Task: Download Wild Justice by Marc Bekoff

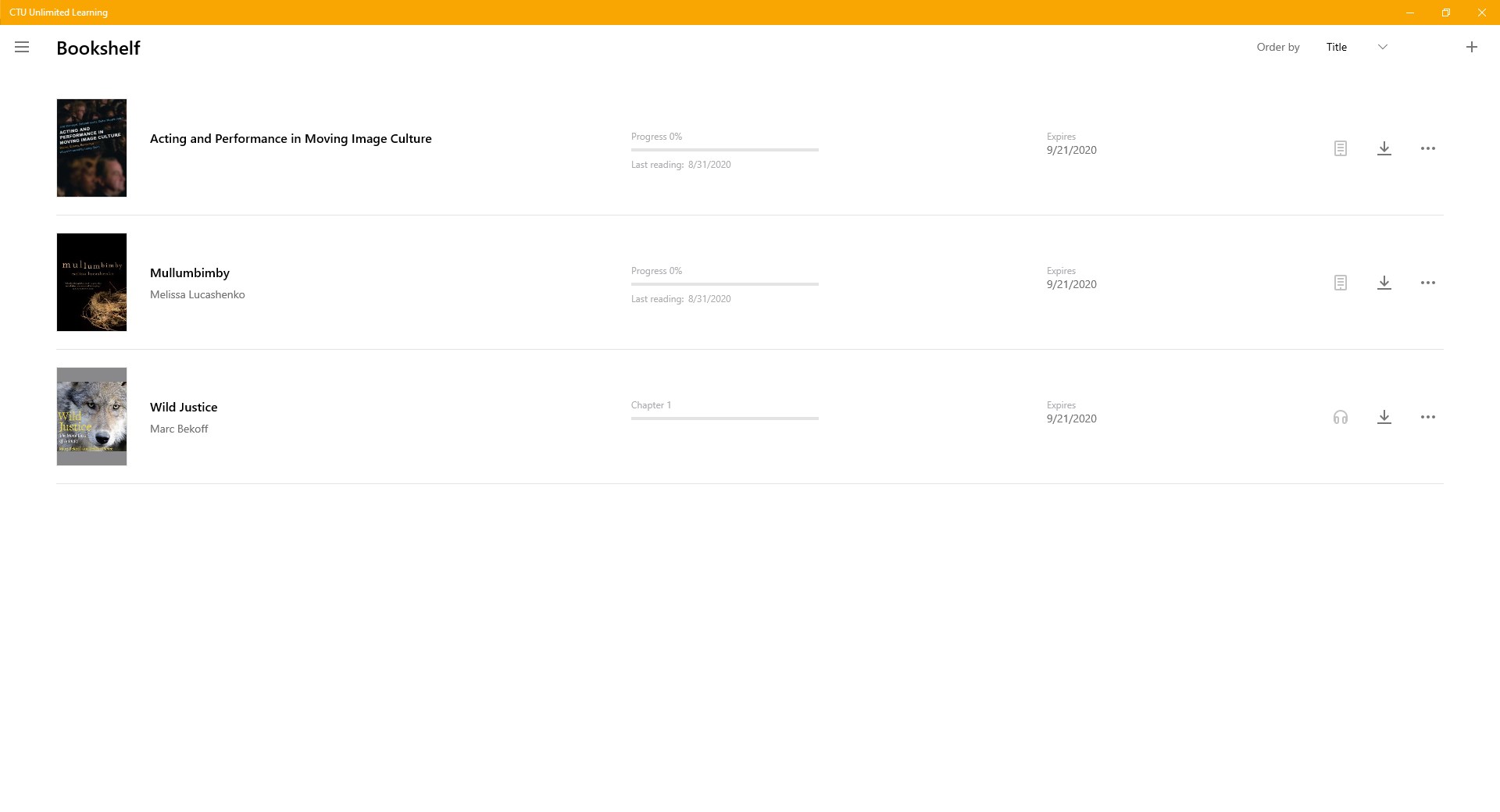Action: 1384,417
